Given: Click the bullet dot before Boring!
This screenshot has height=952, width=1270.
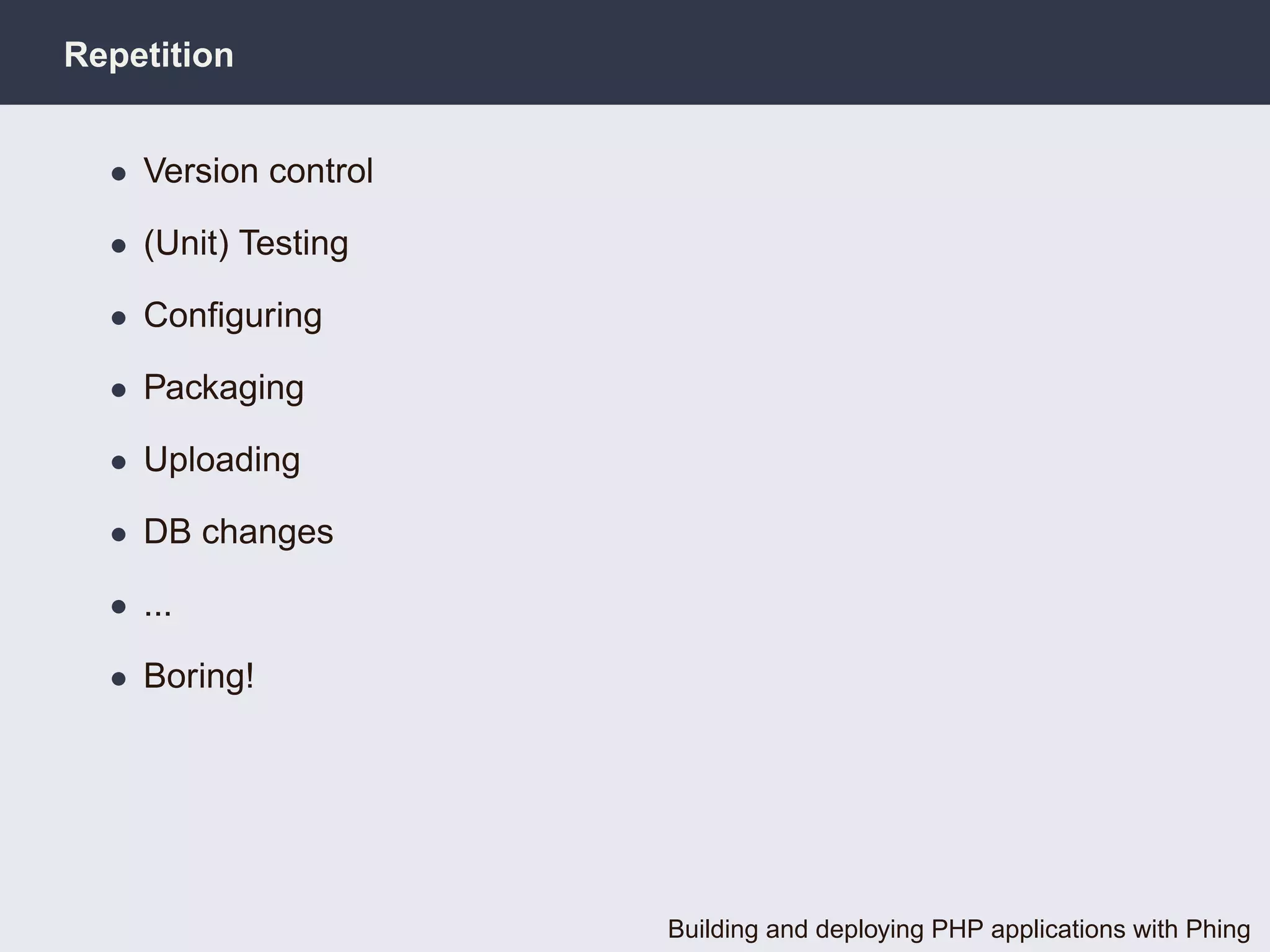Looking at the screenshot, I should coord(118,679).
